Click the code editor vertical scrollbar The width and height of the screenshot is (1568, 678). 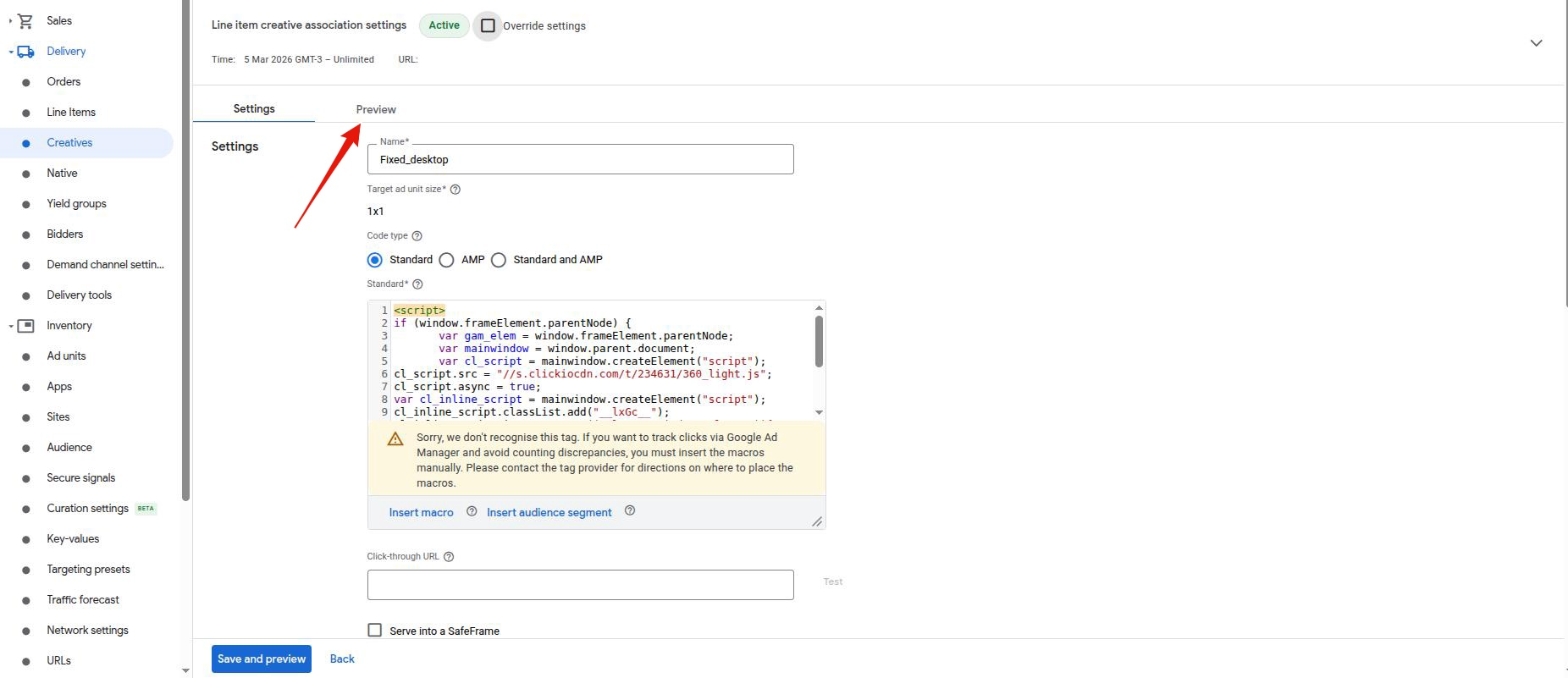(819, 343)
